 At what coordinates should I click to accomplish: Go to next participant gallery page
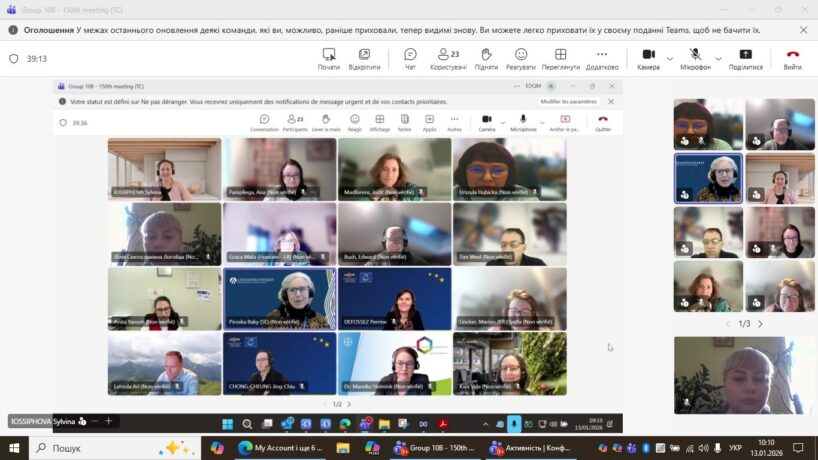coord(760,324)
